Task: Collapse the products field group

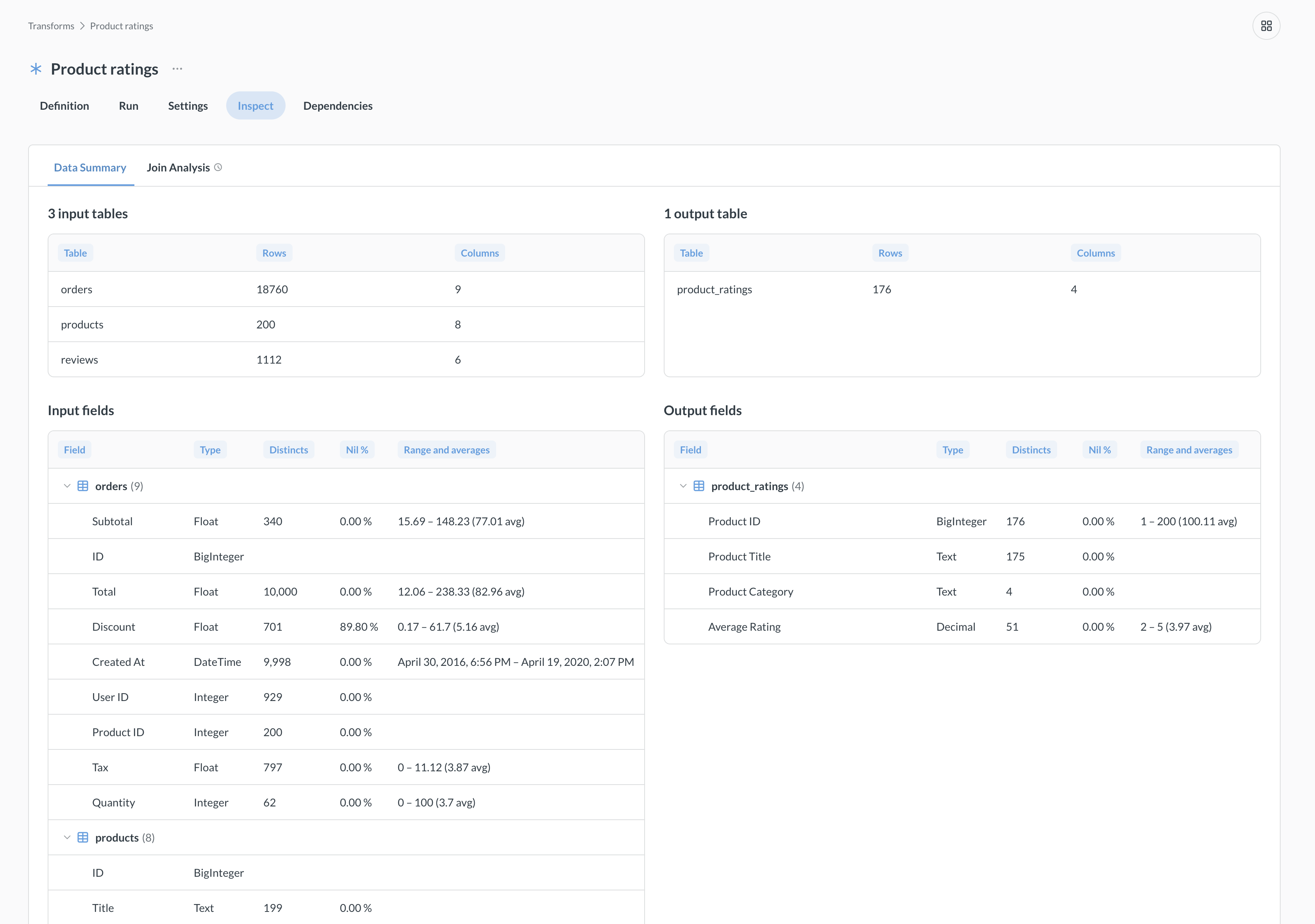Action: click(67, 837)
